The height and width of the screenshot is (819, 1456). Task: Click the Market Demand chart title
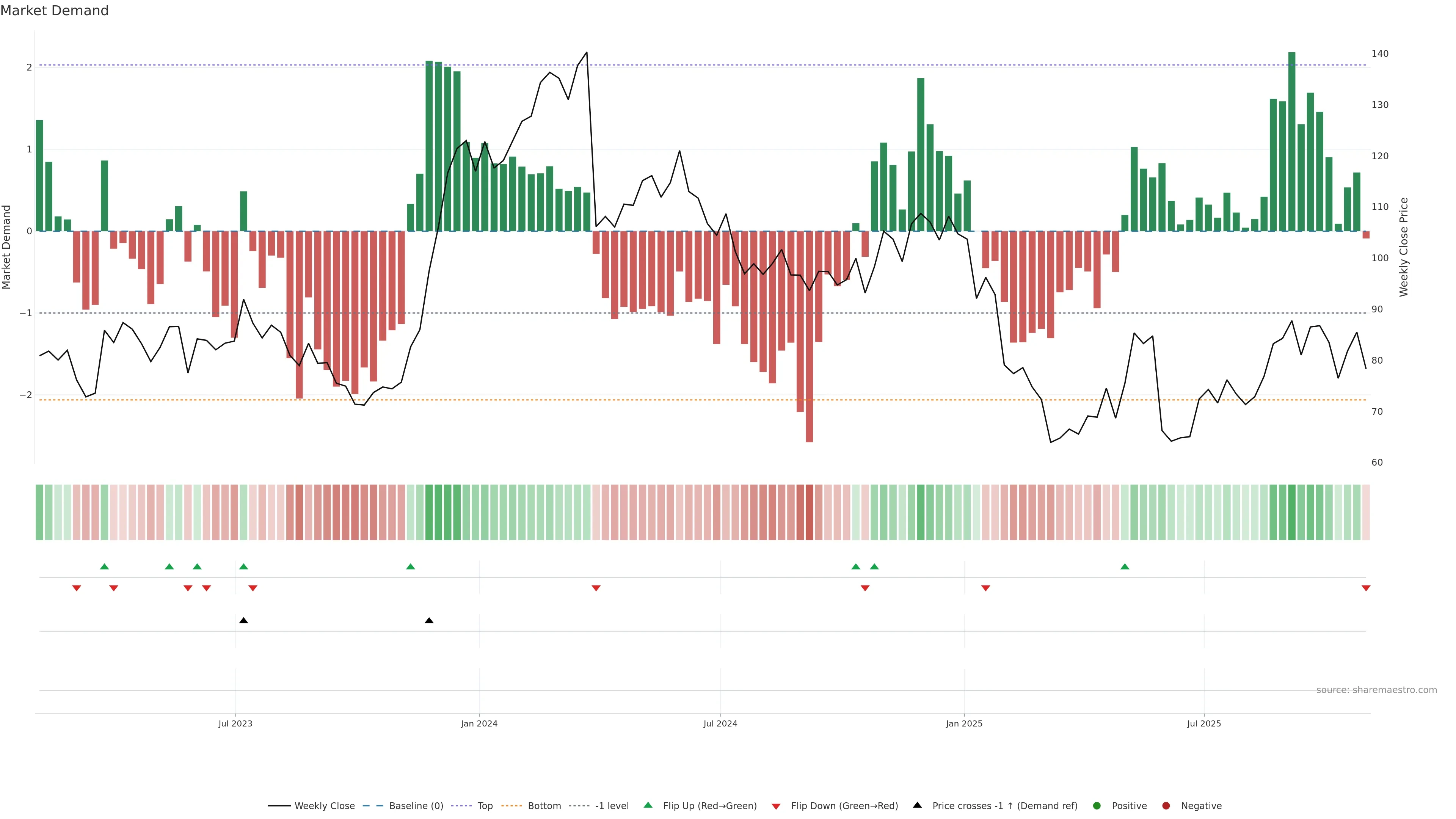(54, 11)
